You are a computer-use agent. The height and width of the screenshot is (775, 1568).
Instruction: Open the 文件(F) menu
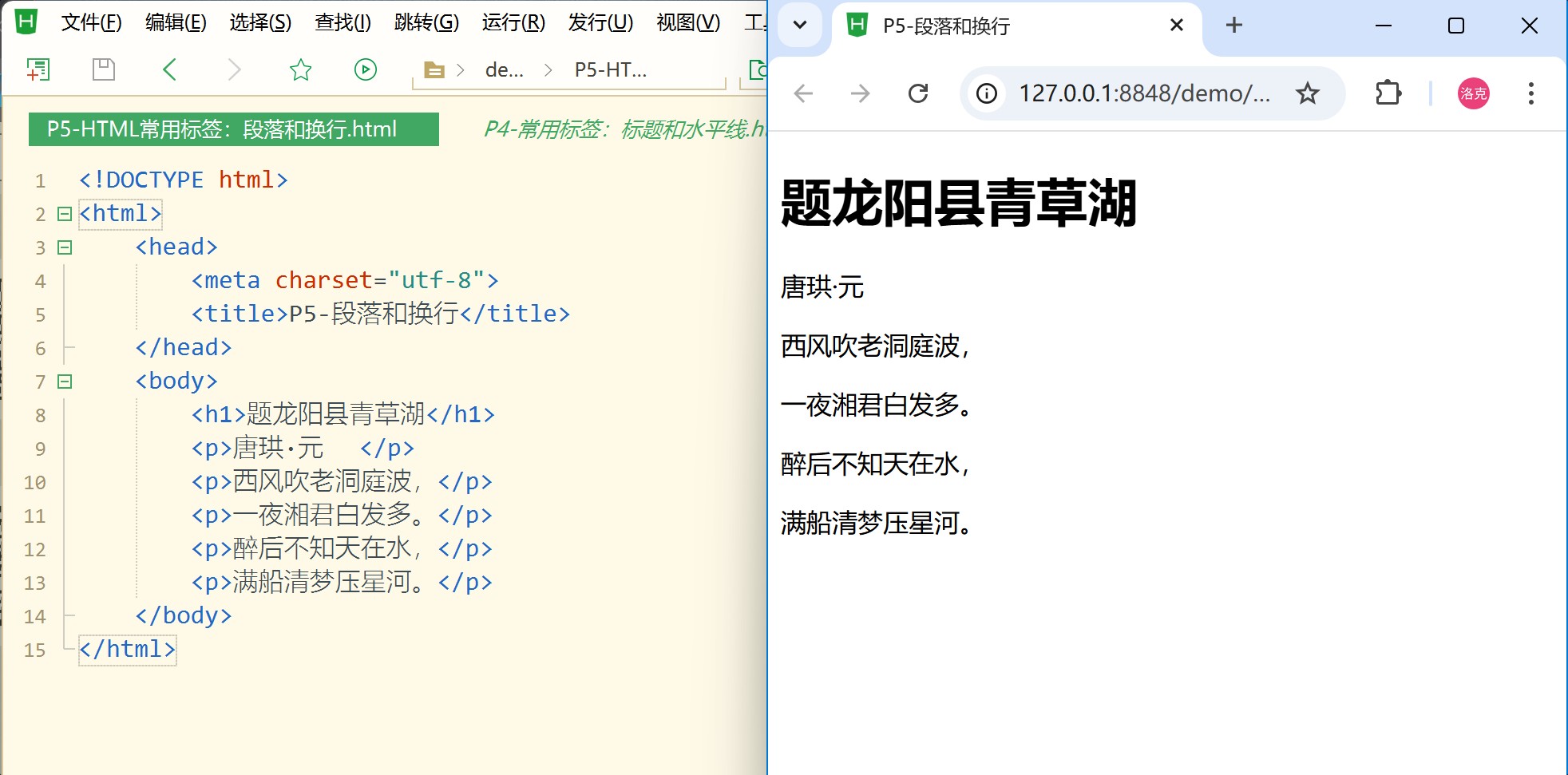(92, 22)
